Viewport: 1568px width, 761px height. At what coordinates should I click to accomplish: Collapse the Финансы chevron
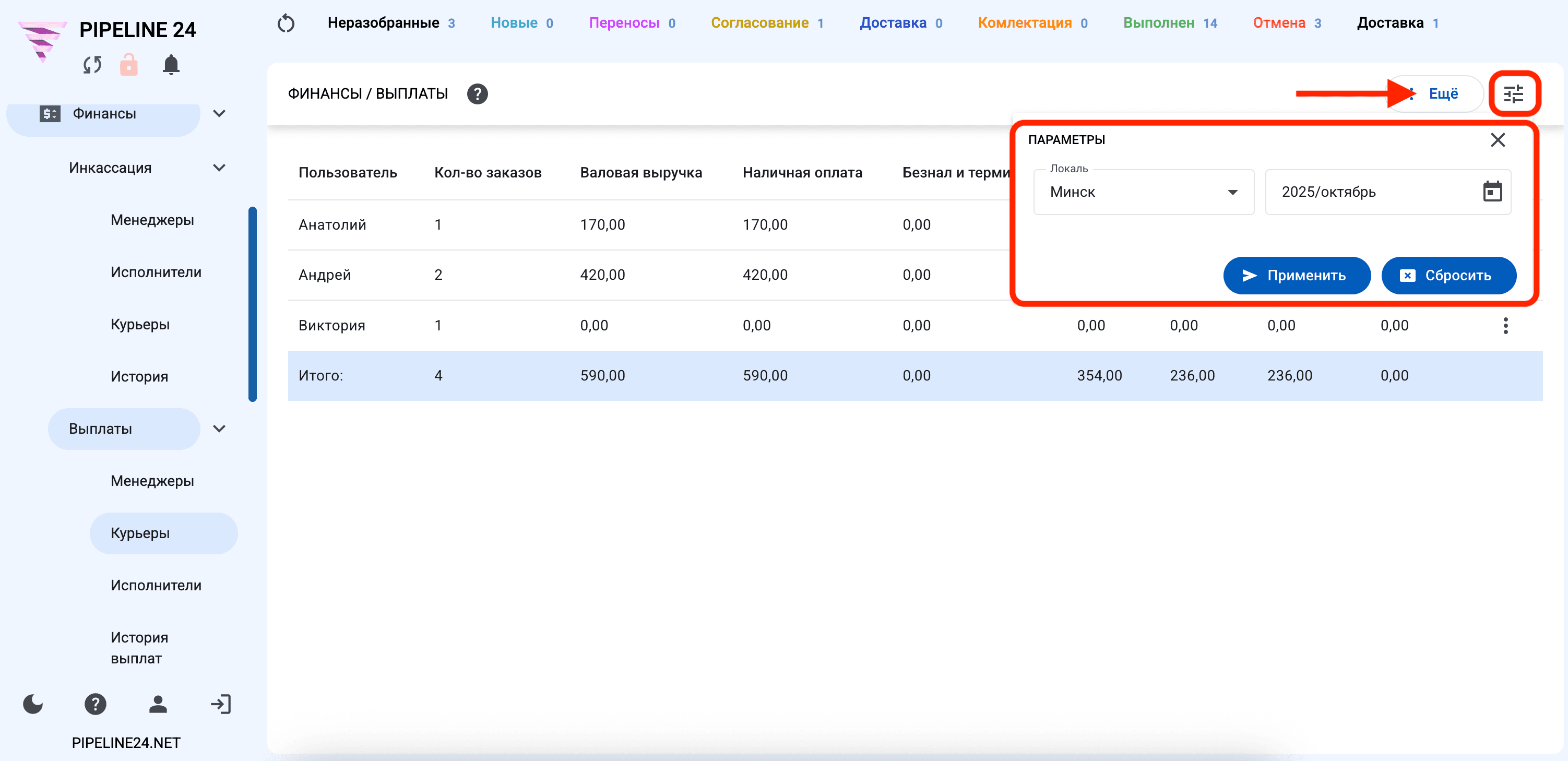point(220,114)
